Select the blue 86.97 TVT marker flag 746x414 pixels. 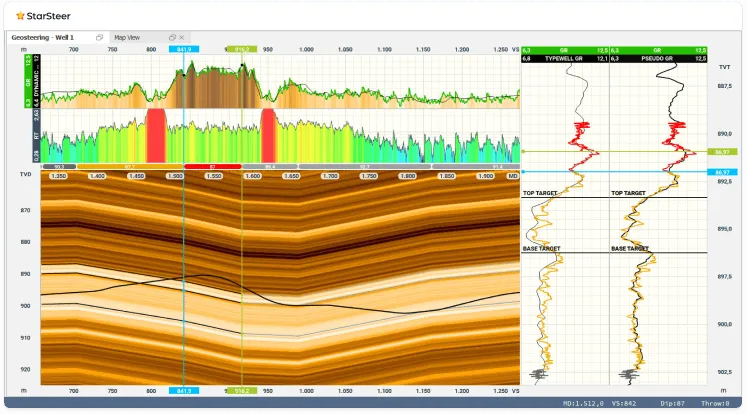(x=722, y=172)
